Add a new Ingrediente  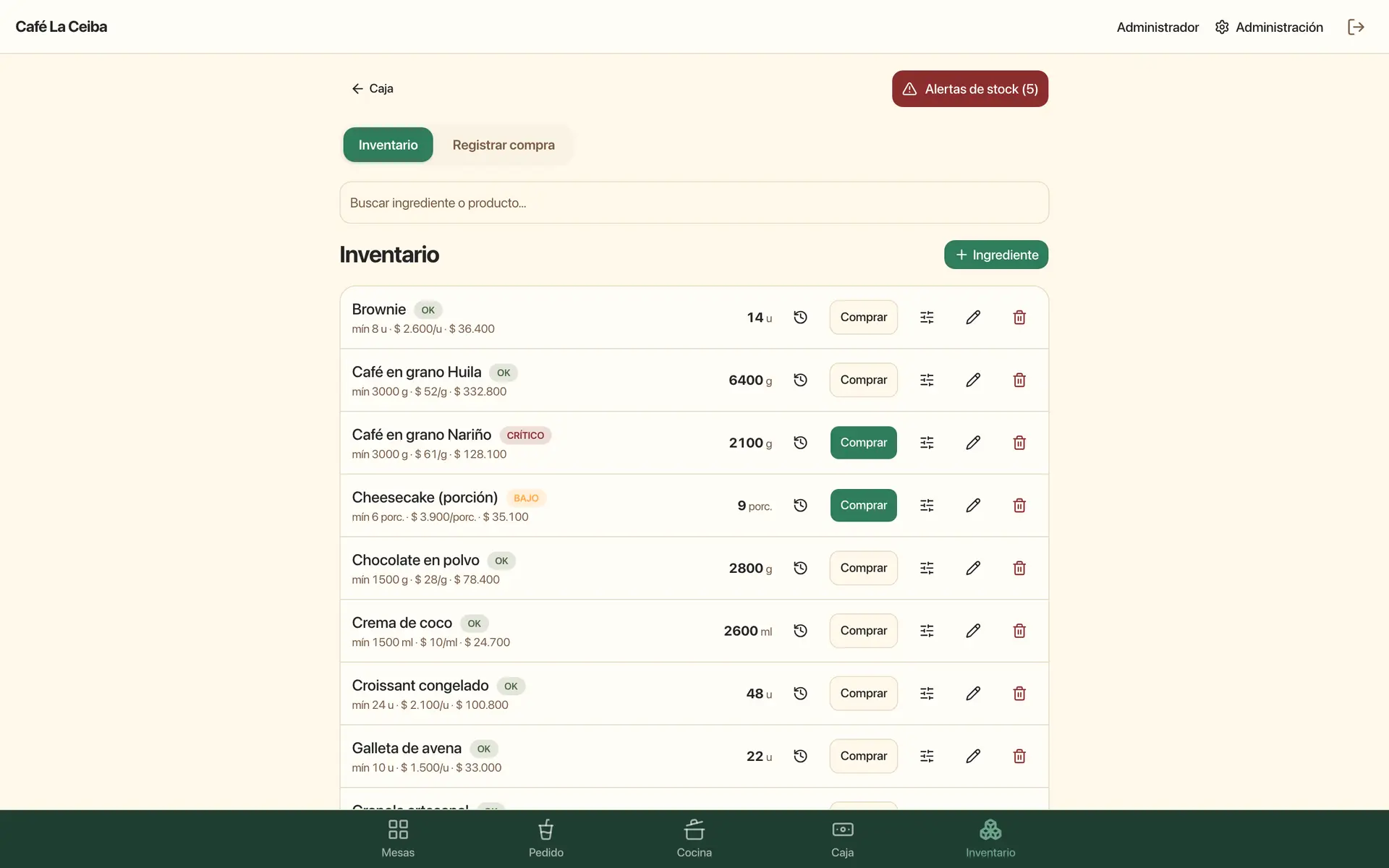pyautogui.click(x=996, y=255)
